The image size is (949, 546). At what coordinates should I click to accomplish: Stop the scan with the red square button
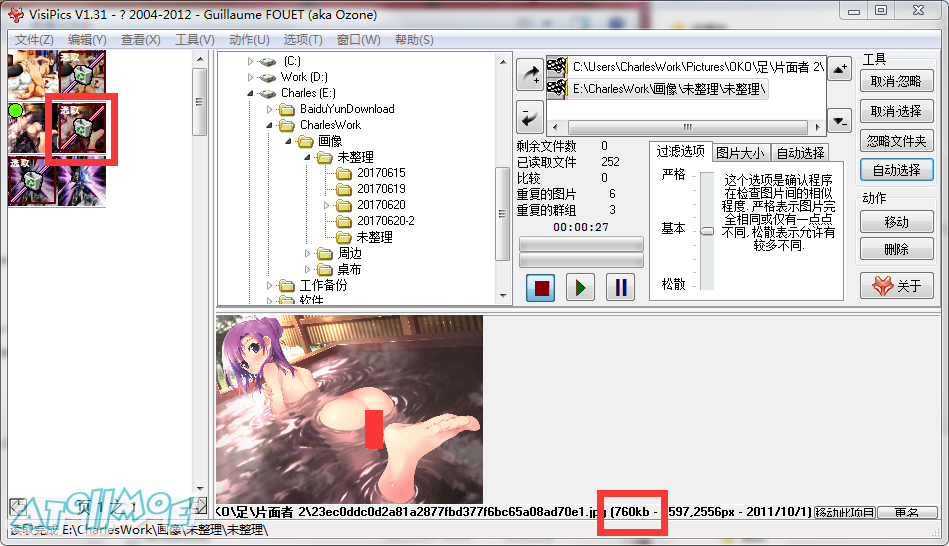pyautogui.click(x=540, y=287)
